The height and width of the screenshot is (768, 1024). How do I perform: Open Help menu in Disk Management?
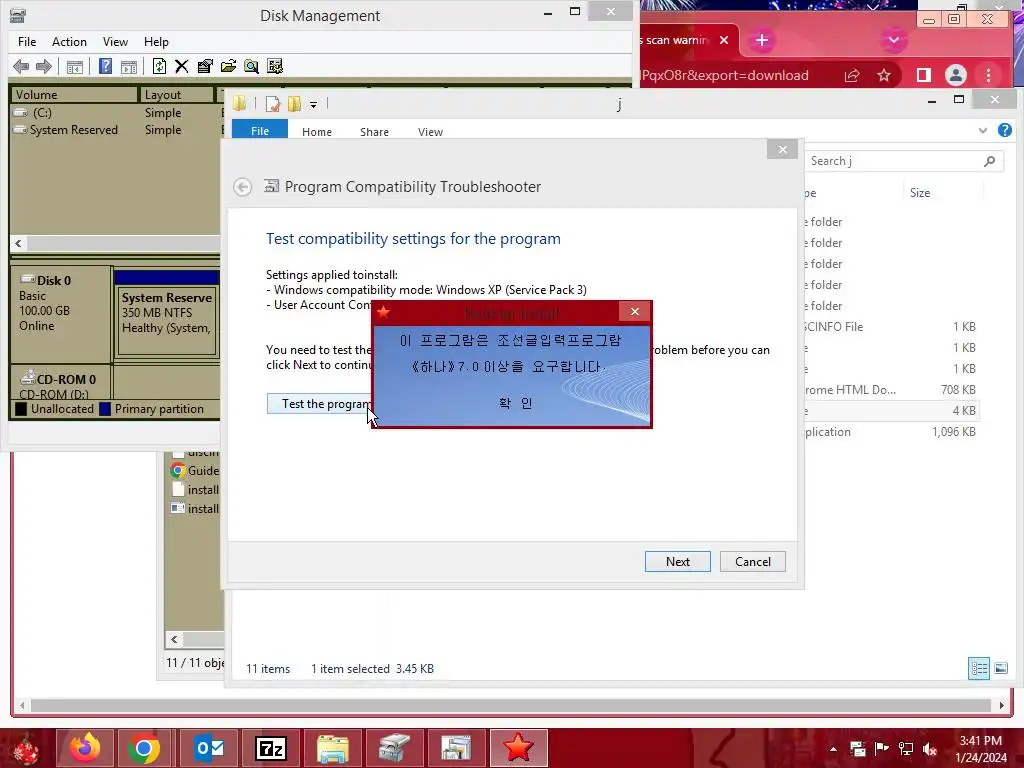click(x=156, y=42)
